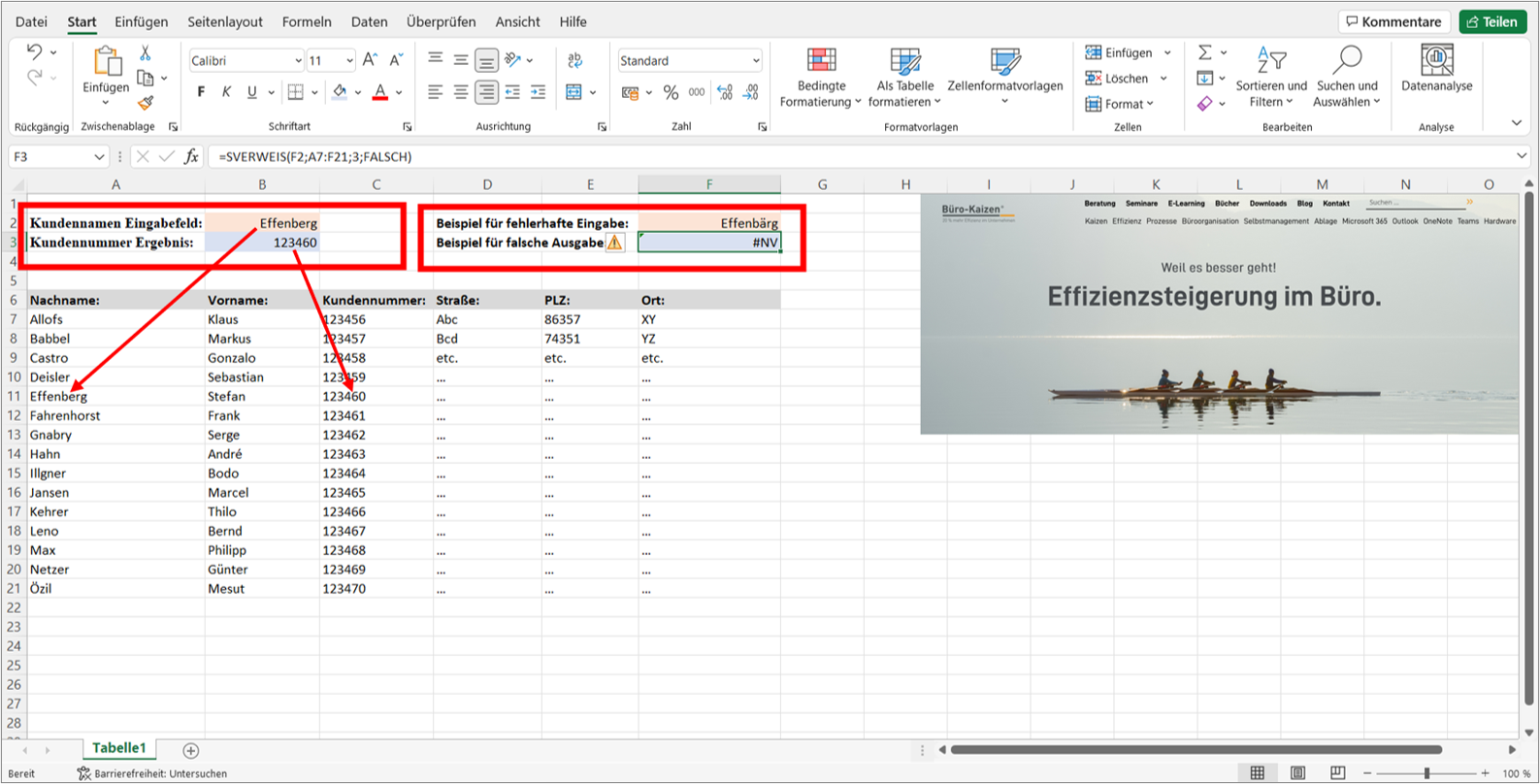Toggle bold formatting F button
The height and width of the screenshot is (784, 1540).
[201, 92]
